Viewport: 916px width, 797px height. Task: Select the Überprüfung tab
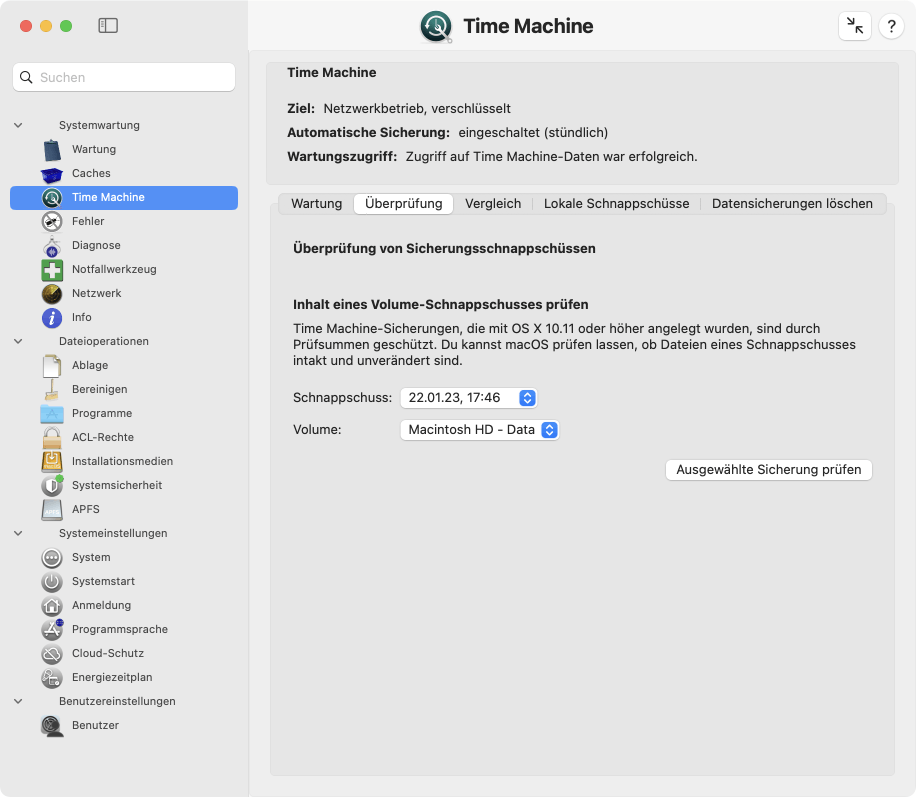[404, 204]
